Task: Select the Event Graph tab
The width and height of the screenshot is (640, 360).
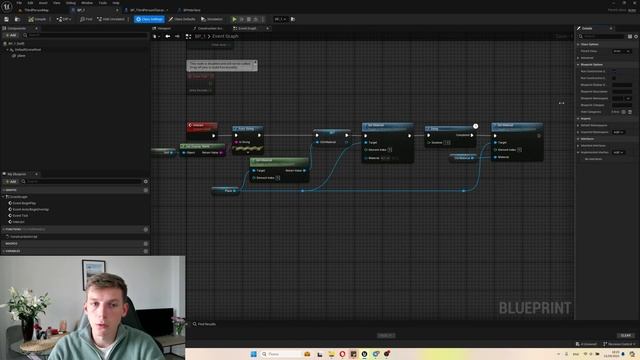Action: [x=247, y=29]
